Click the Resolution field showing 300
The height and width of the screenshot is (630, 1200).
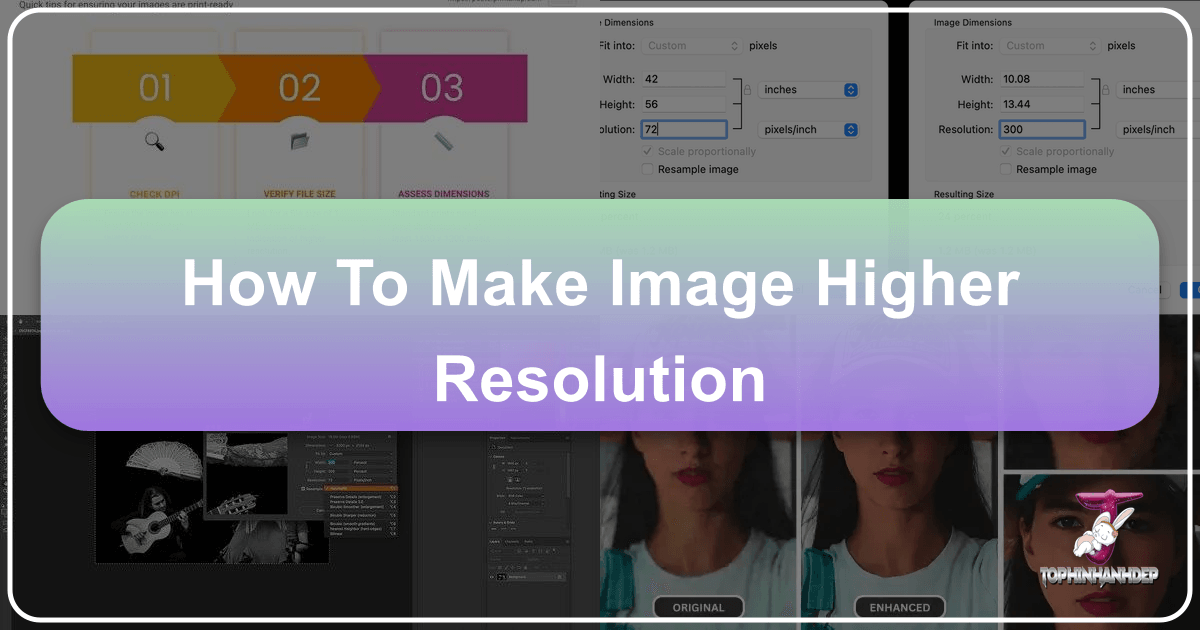point(1040,130)
